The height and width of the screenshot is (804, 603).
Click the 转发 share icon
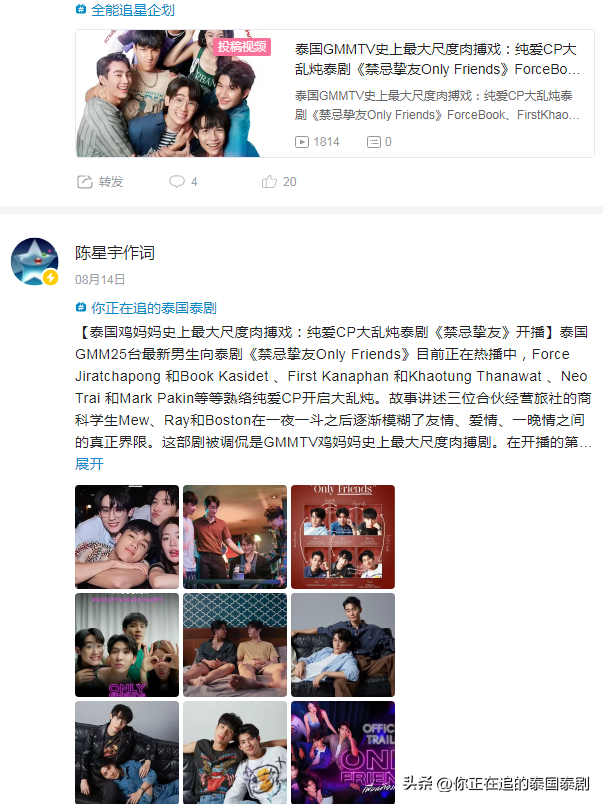point(85,182)
